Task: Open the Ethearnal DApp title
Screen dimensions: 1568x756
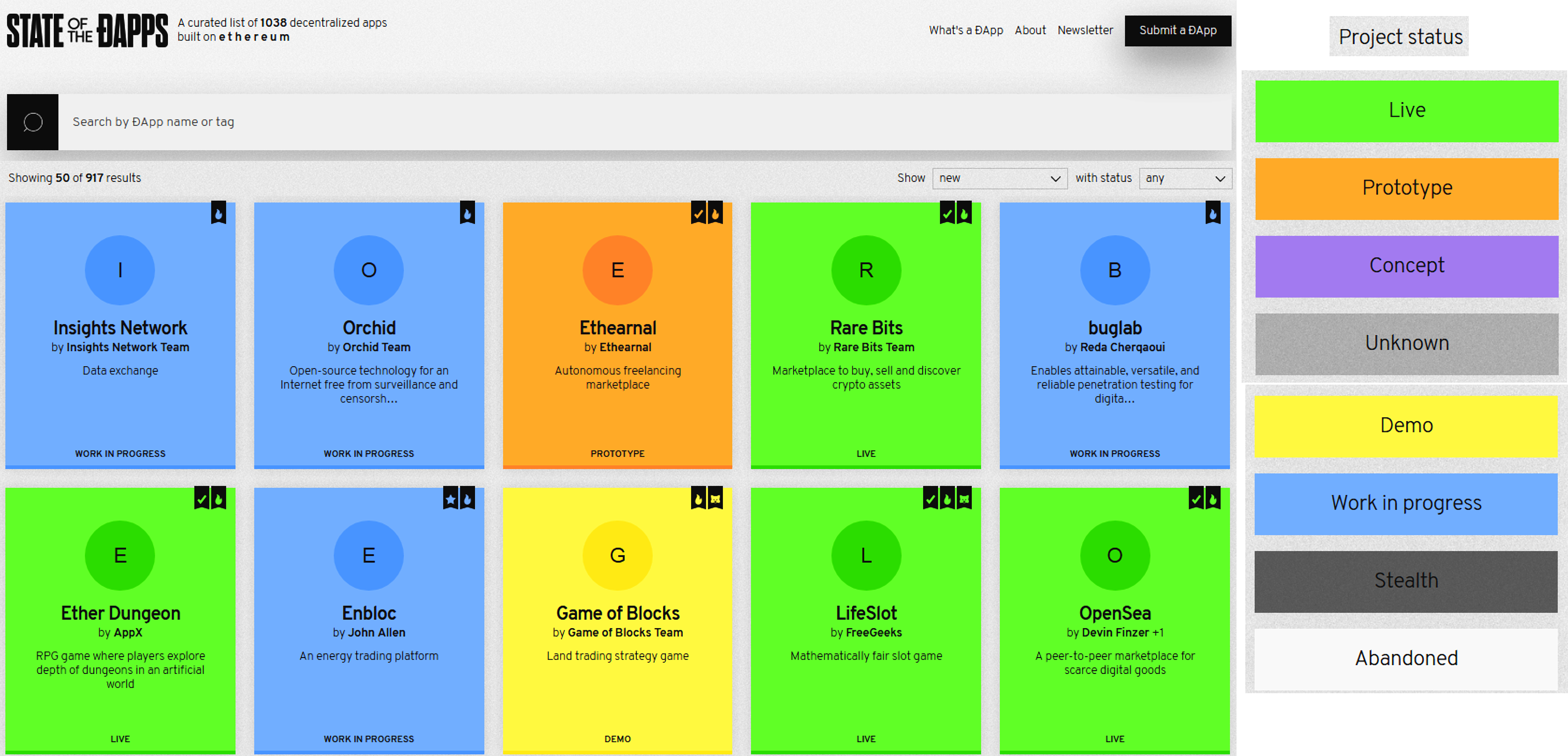Action: (617, 327)
